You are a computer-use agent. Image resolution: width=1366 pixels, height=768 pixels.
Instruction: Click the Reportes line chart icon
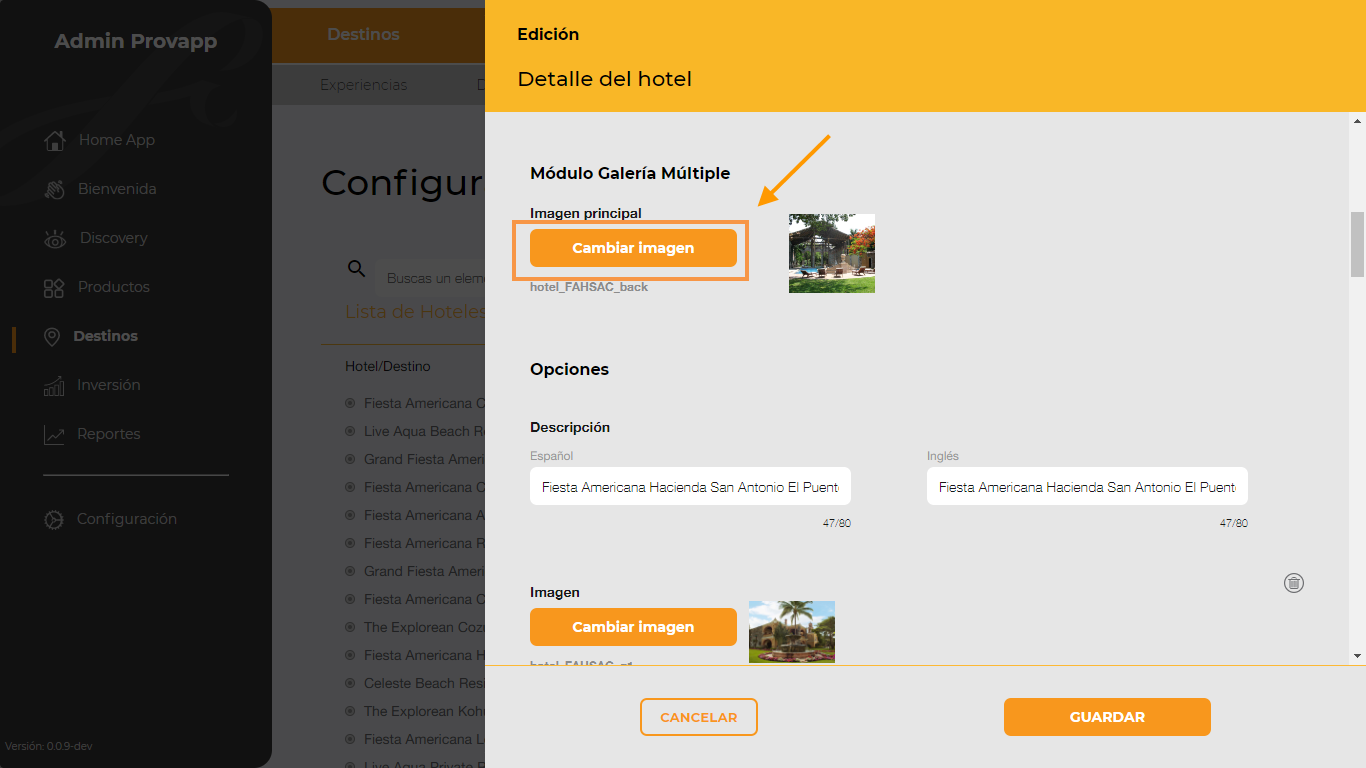coord(54,435)
